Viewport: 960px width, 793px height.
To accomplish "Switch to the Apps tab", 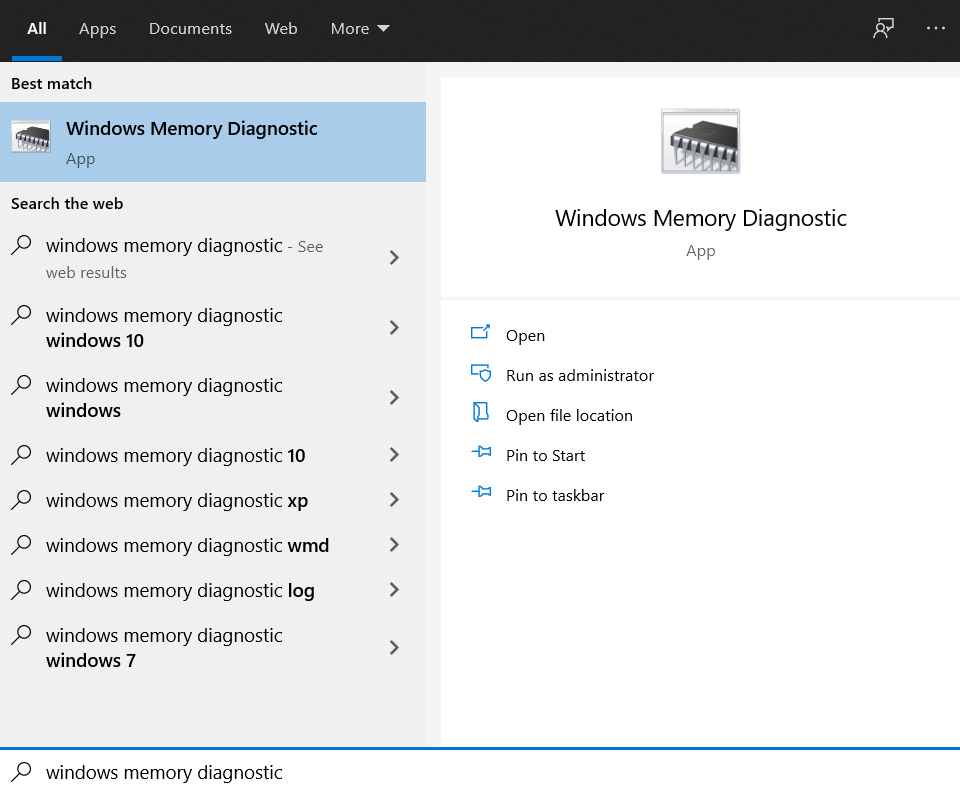I will 97,29.
